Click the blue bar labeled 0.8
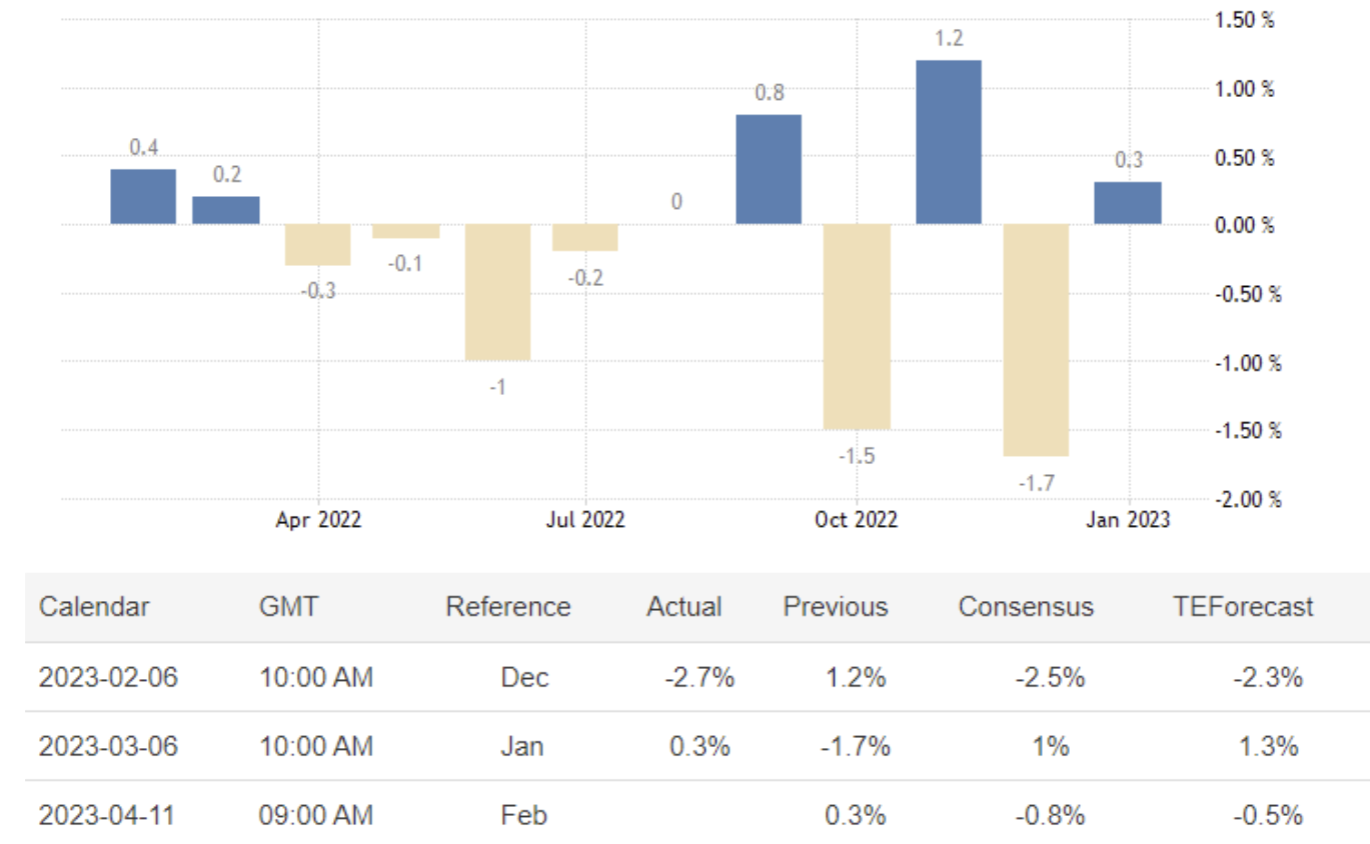Viewport: 1370px width, 844px height. 768,169
